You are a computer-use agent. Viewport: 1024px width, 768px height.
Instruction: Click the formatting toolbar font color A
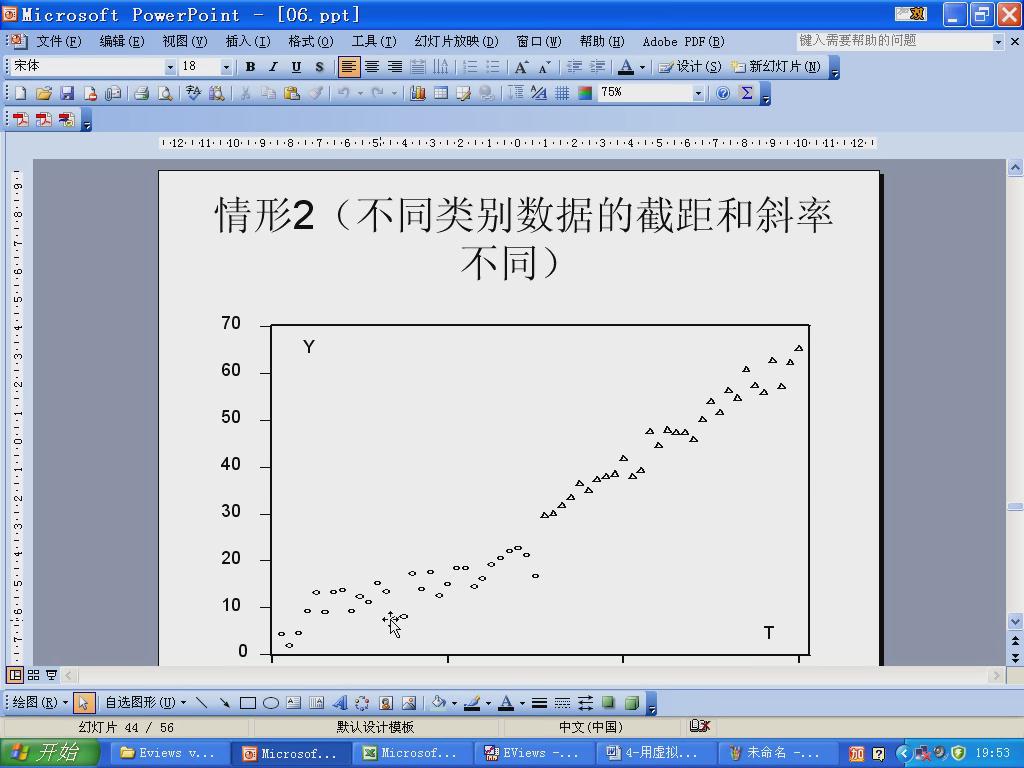626,67
